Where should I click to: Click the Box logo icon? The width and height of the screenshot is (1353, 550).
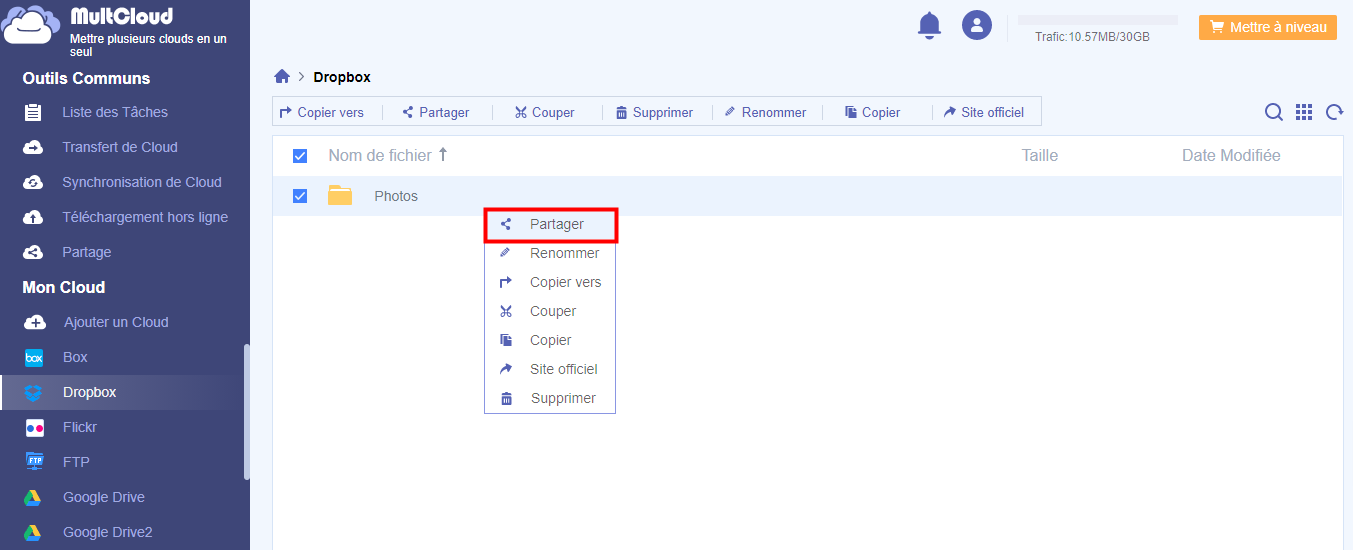point(34,357)
